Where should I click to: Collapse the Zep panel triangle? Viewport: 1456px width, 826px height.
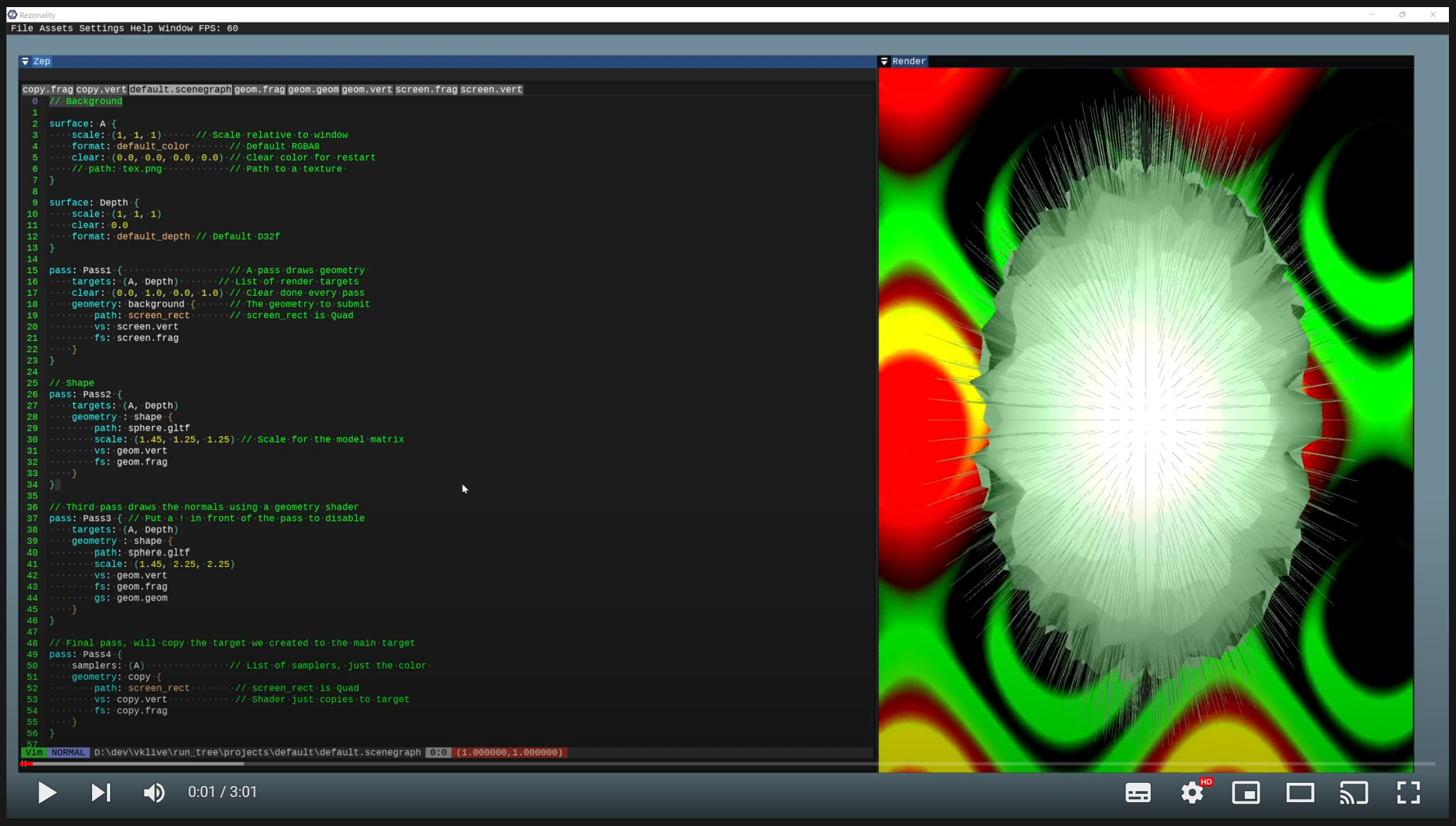tap(25, 61)
